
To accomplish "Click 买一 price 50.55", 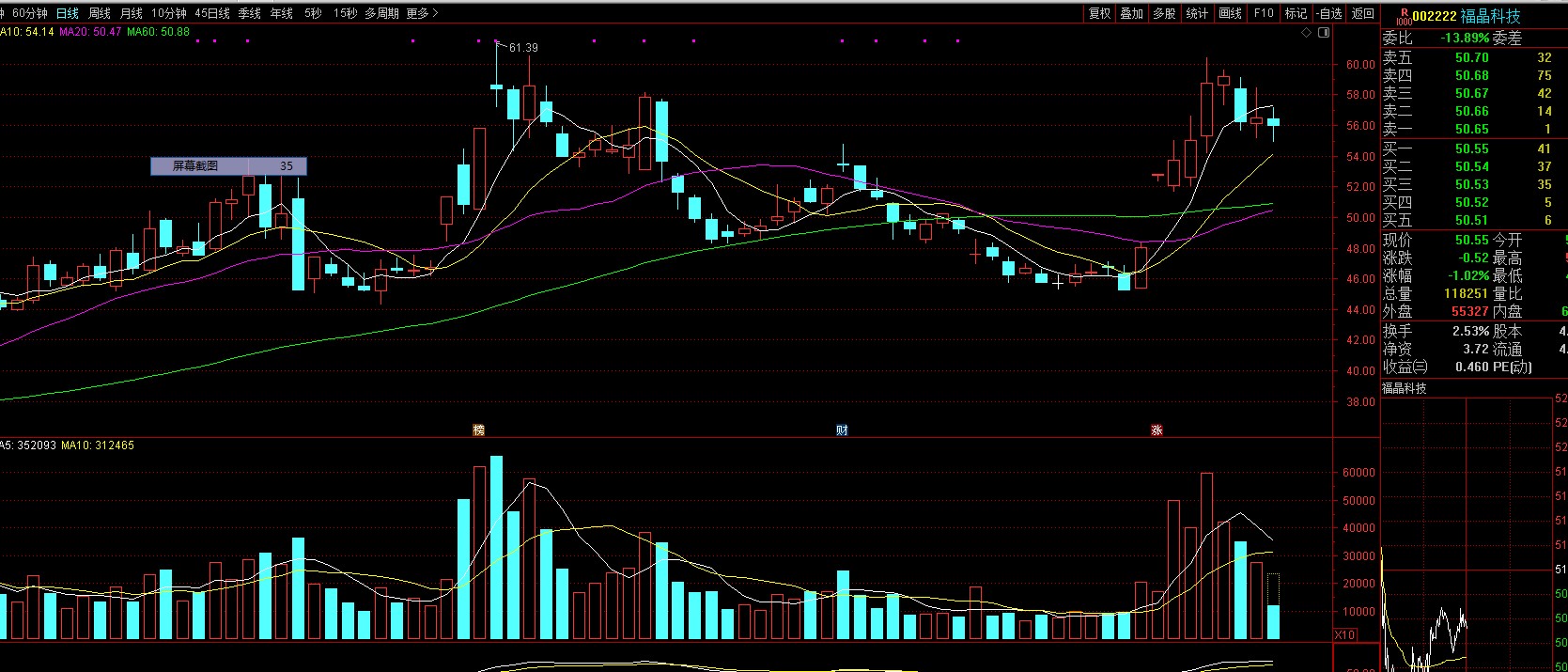I will [1471, 148].
